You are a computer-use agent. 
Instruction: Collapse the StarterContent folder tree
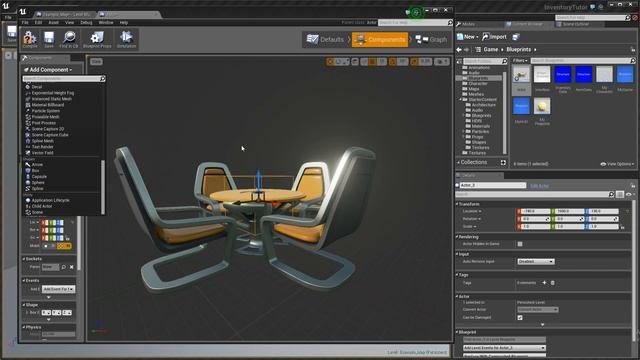tap(461, 99)
